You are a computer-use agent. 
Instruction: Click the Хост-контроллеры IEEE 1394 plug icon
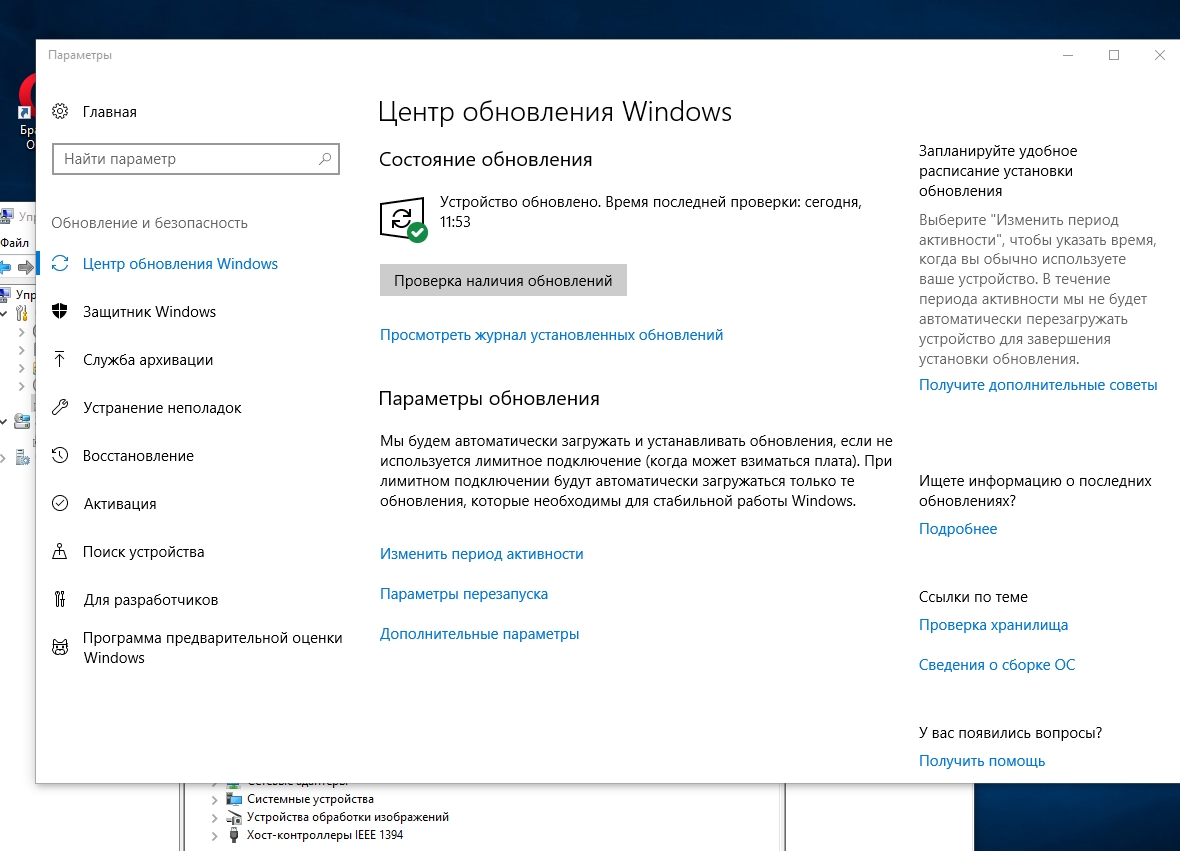pyautogui.click(x=234, y=835)
